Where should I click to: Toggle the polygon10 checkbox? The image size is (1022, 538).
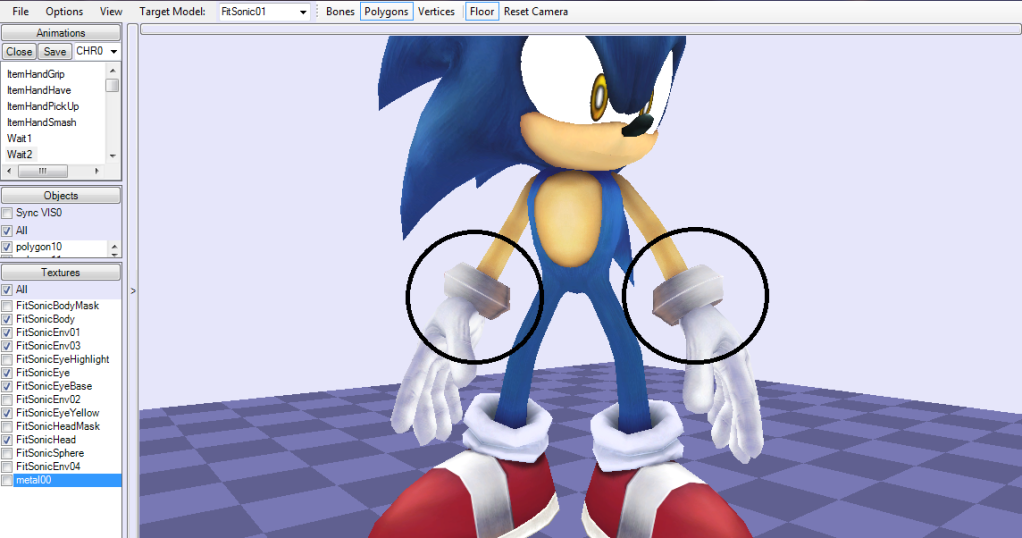[x=7, y=247]
